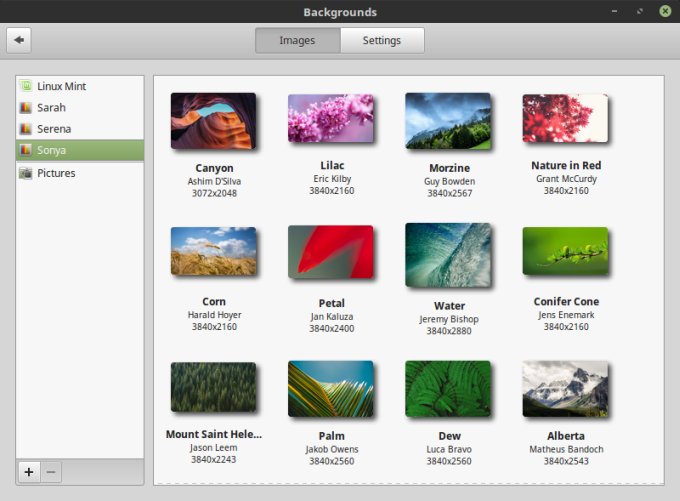The image size is (680, 501).
Task: Open the Pictures folder in sidebar
Action: 56,173
